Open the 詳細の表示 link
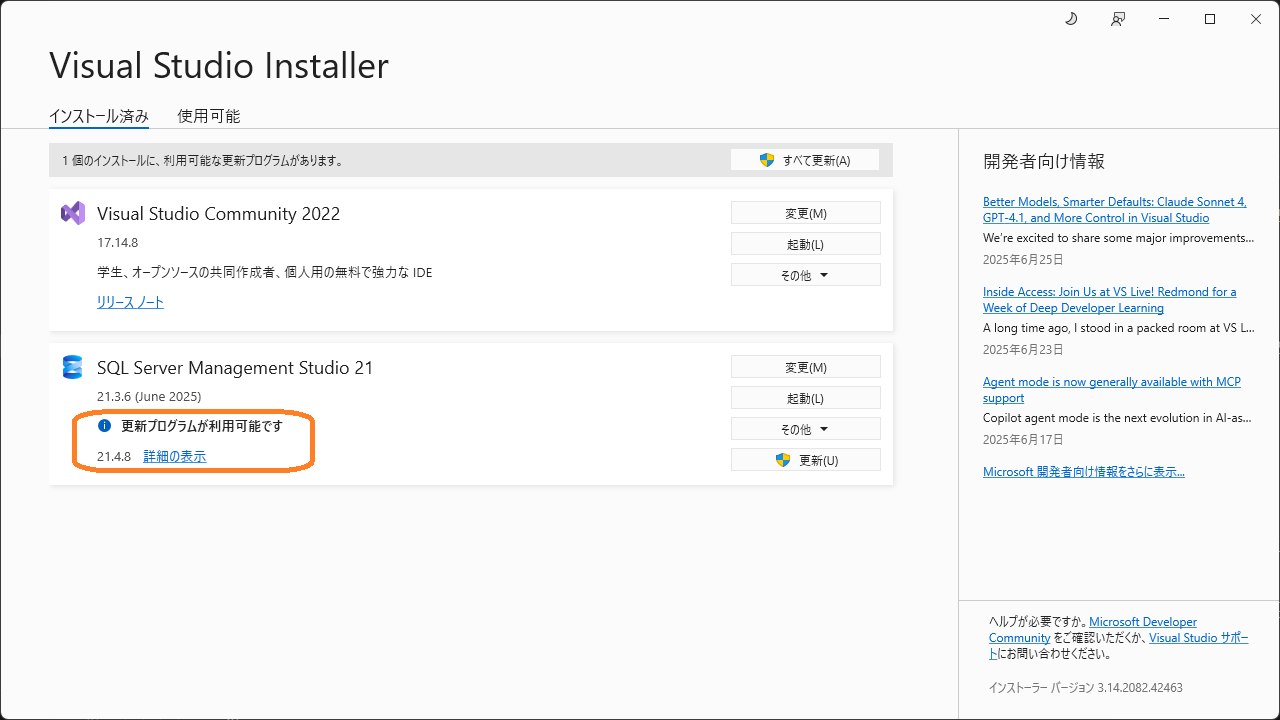 pos(175,456)
